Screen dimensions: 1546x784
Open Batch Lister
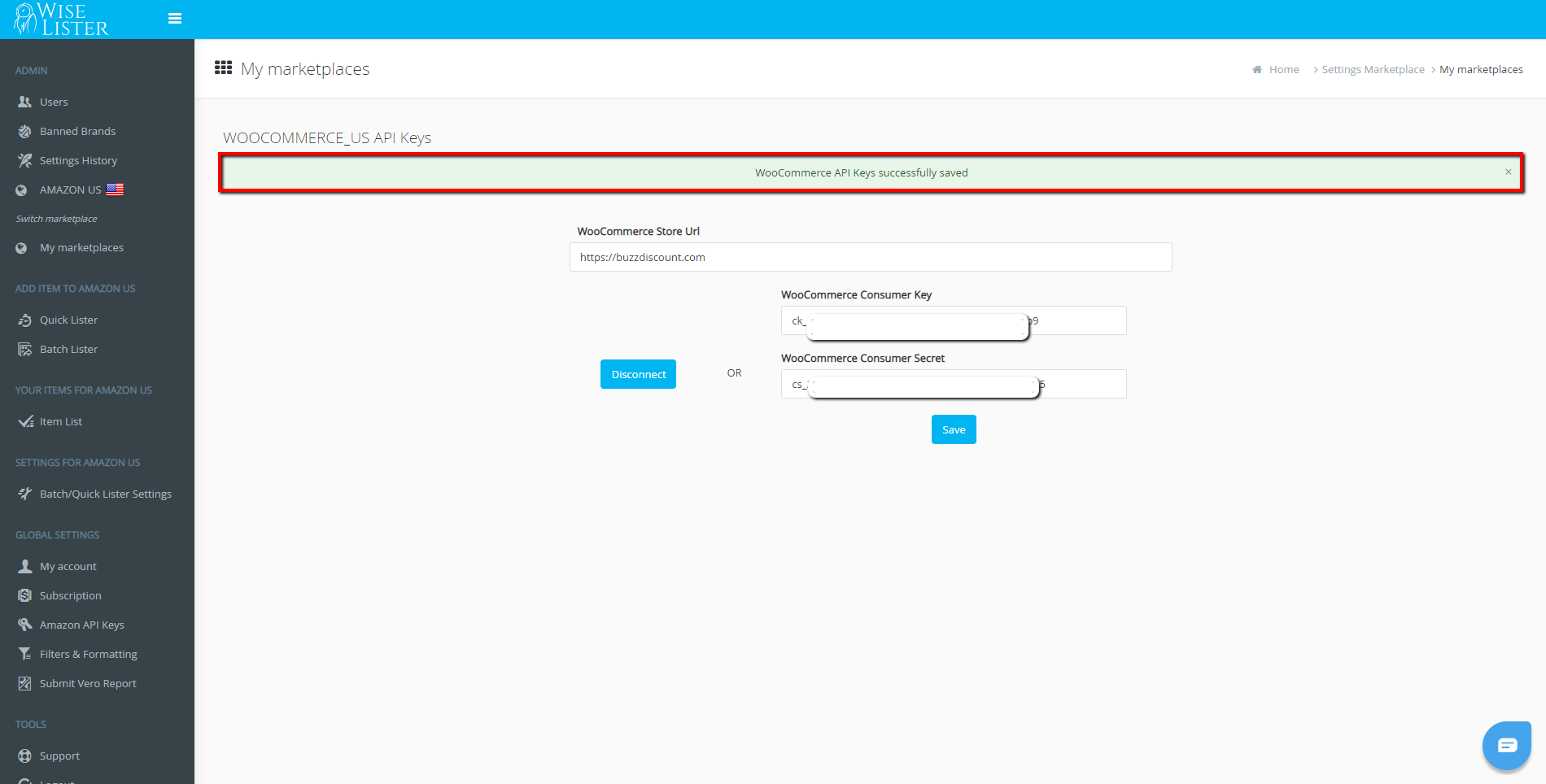coord(68,349)
